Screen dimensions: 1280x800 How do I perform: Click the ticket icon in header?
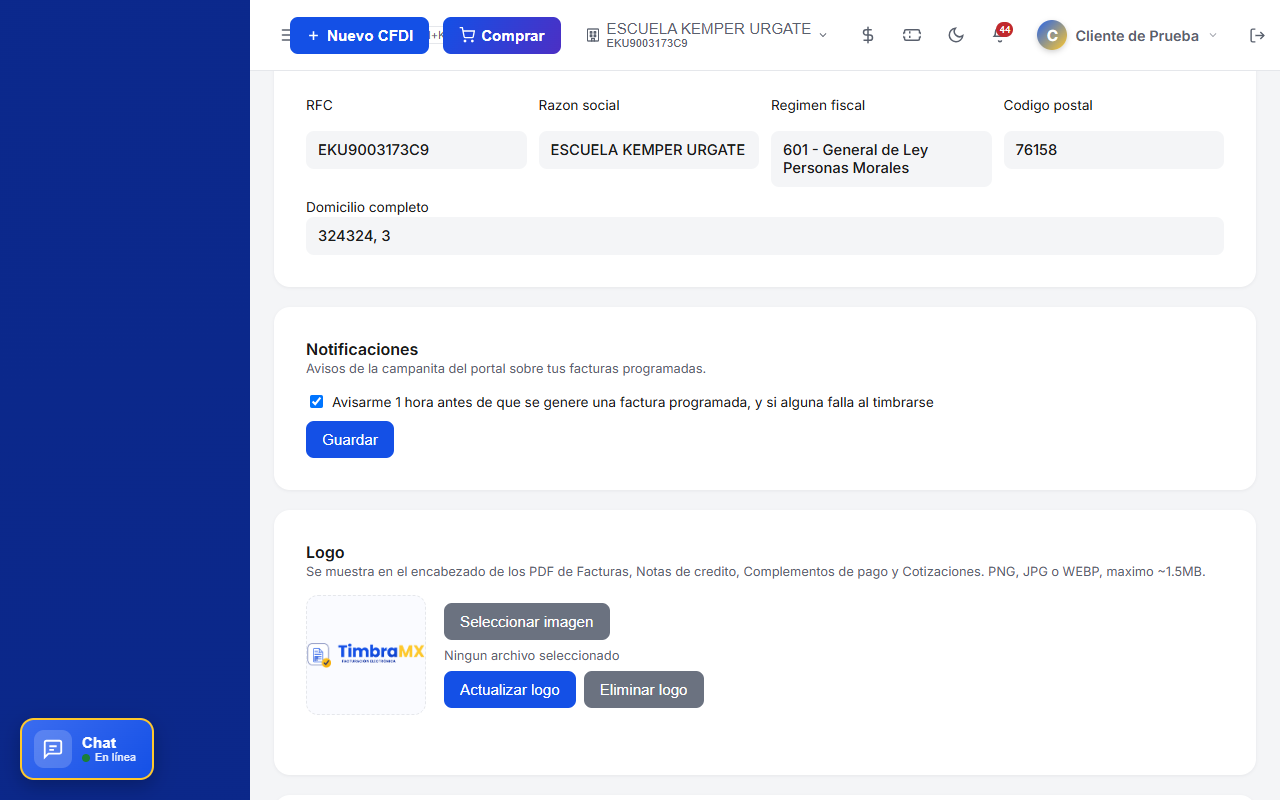(x=912, y=35)
